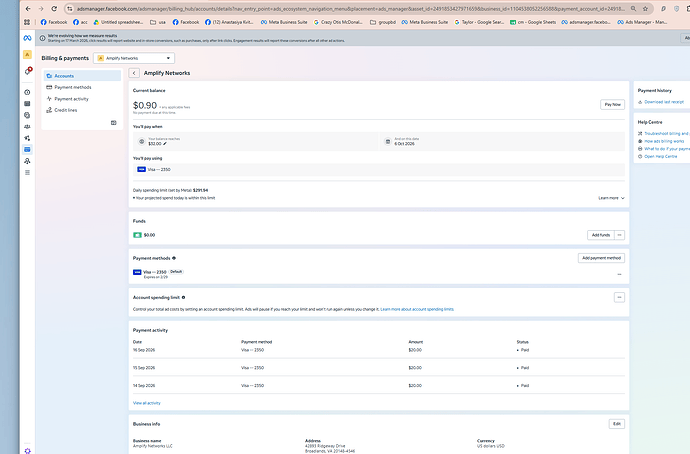Click 'Download last receipt' link
The height and width of the screenshot is (454, 690).
(664, 102)
